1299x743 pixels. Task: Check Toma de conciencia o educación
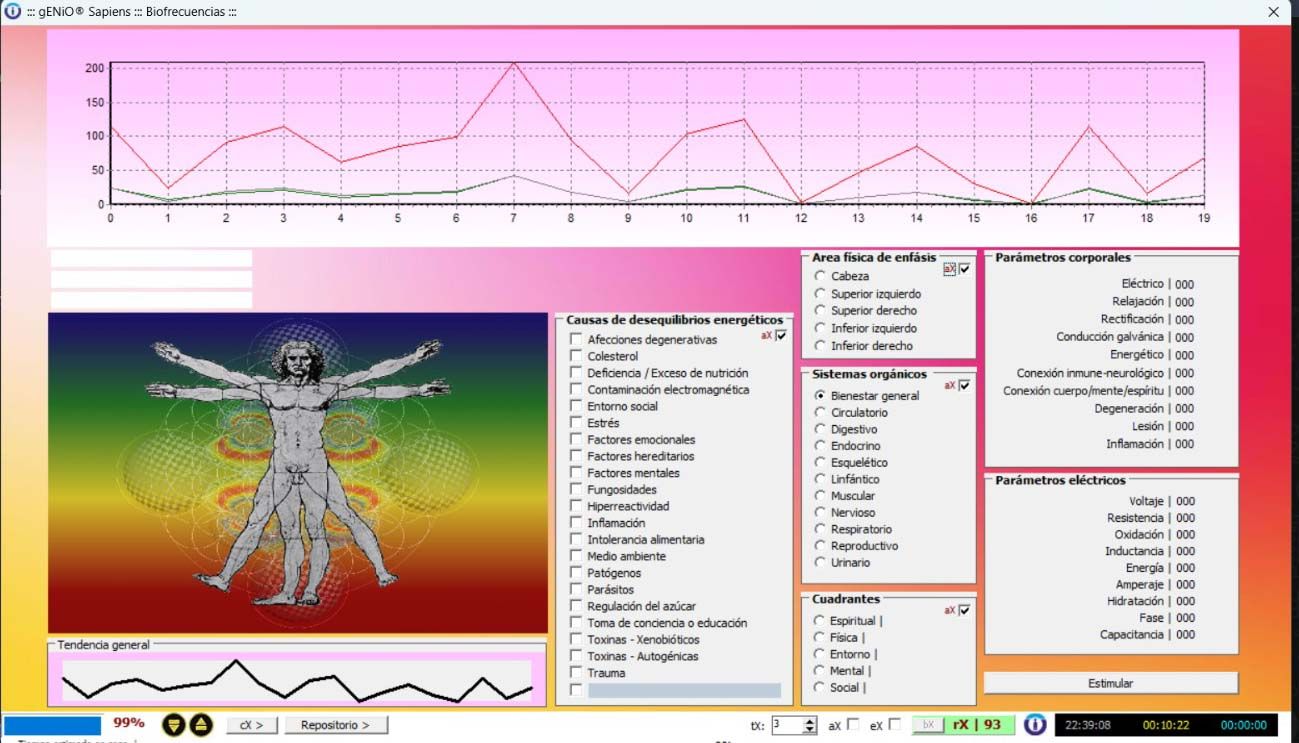[x=577, y=623]
